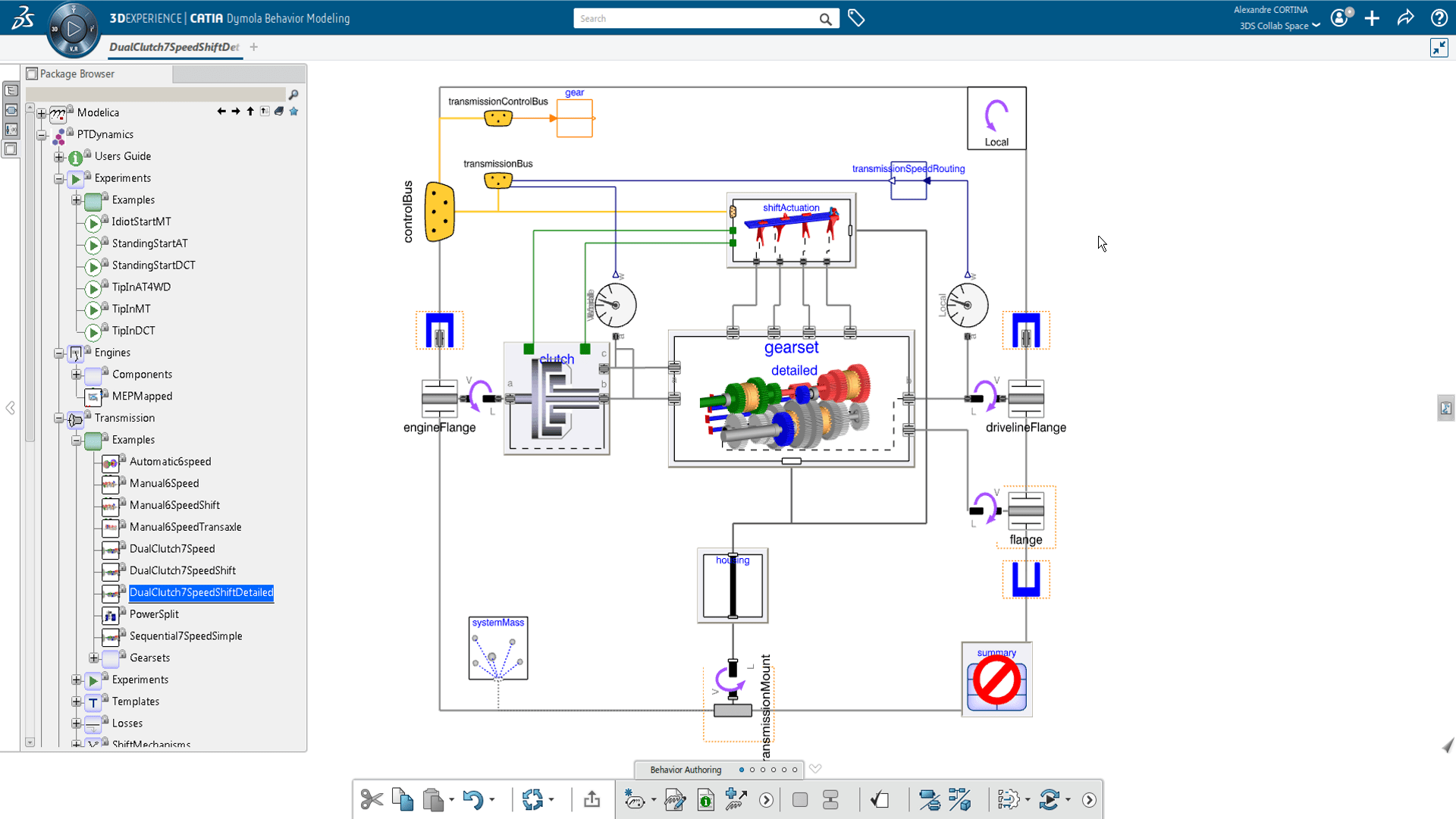Open the compass play button

click(74, 30)
